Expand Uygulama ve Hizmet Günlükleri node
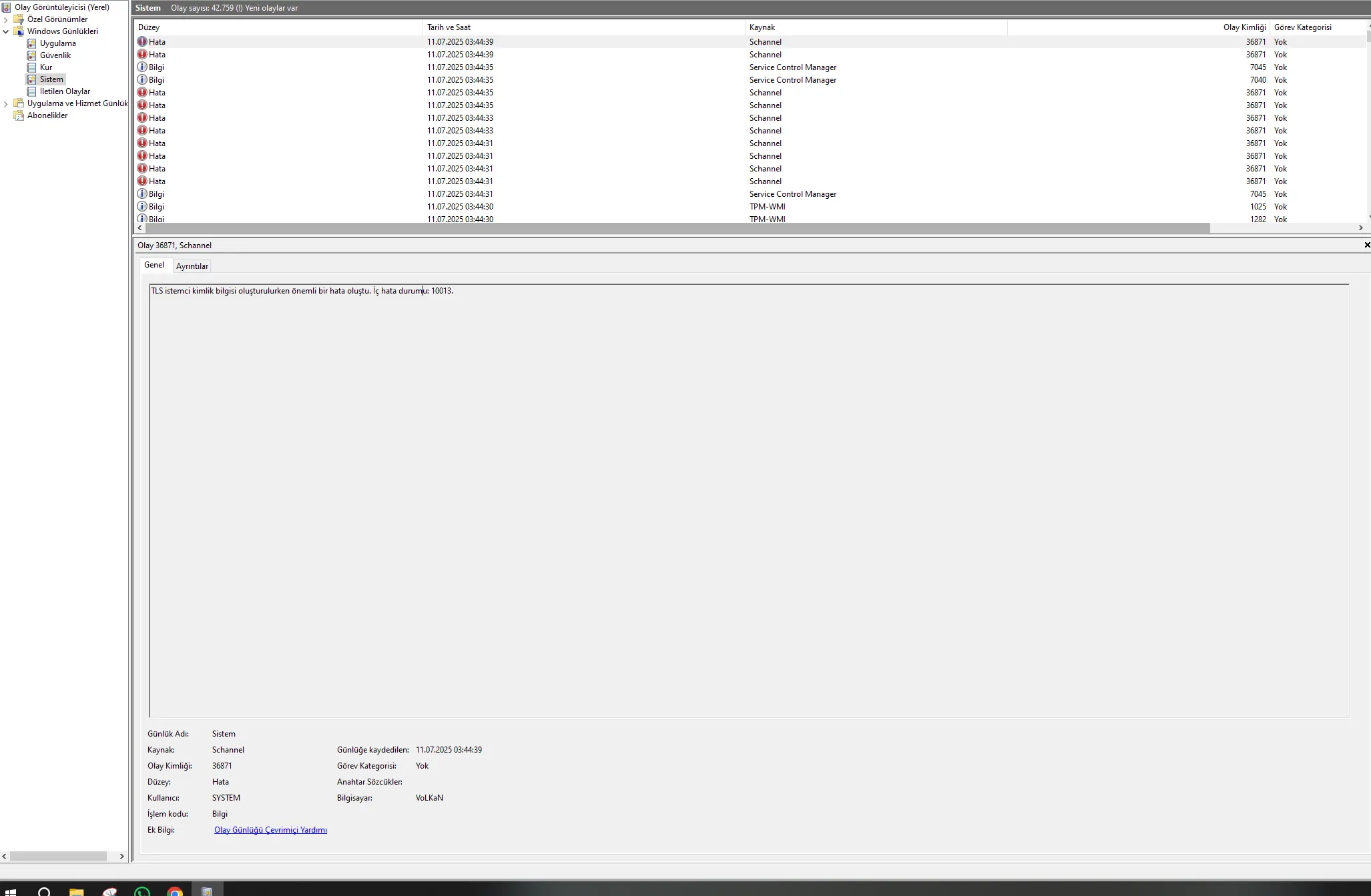The height and width of the screenshot is (896, 1371). point(6,103)
